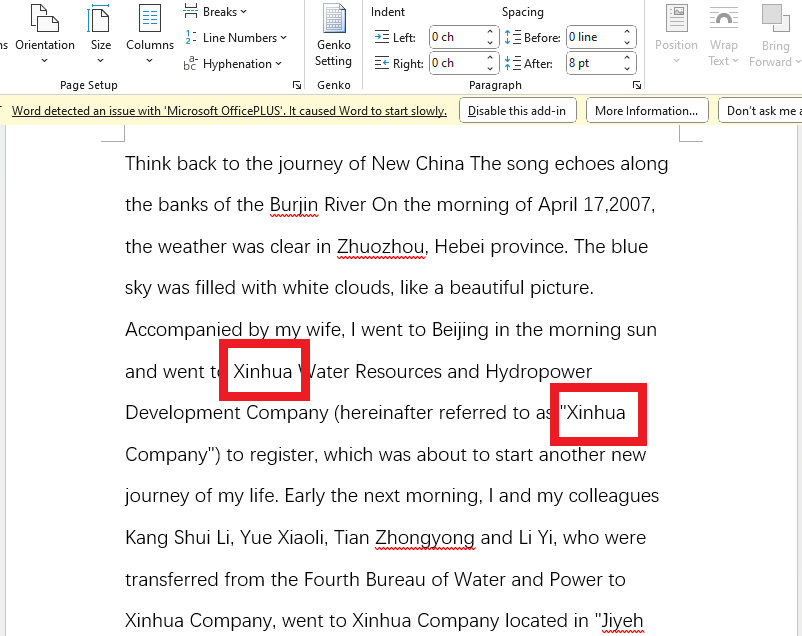Click the Spacing After input field
The image size is (802, 636).
point(594,63)
